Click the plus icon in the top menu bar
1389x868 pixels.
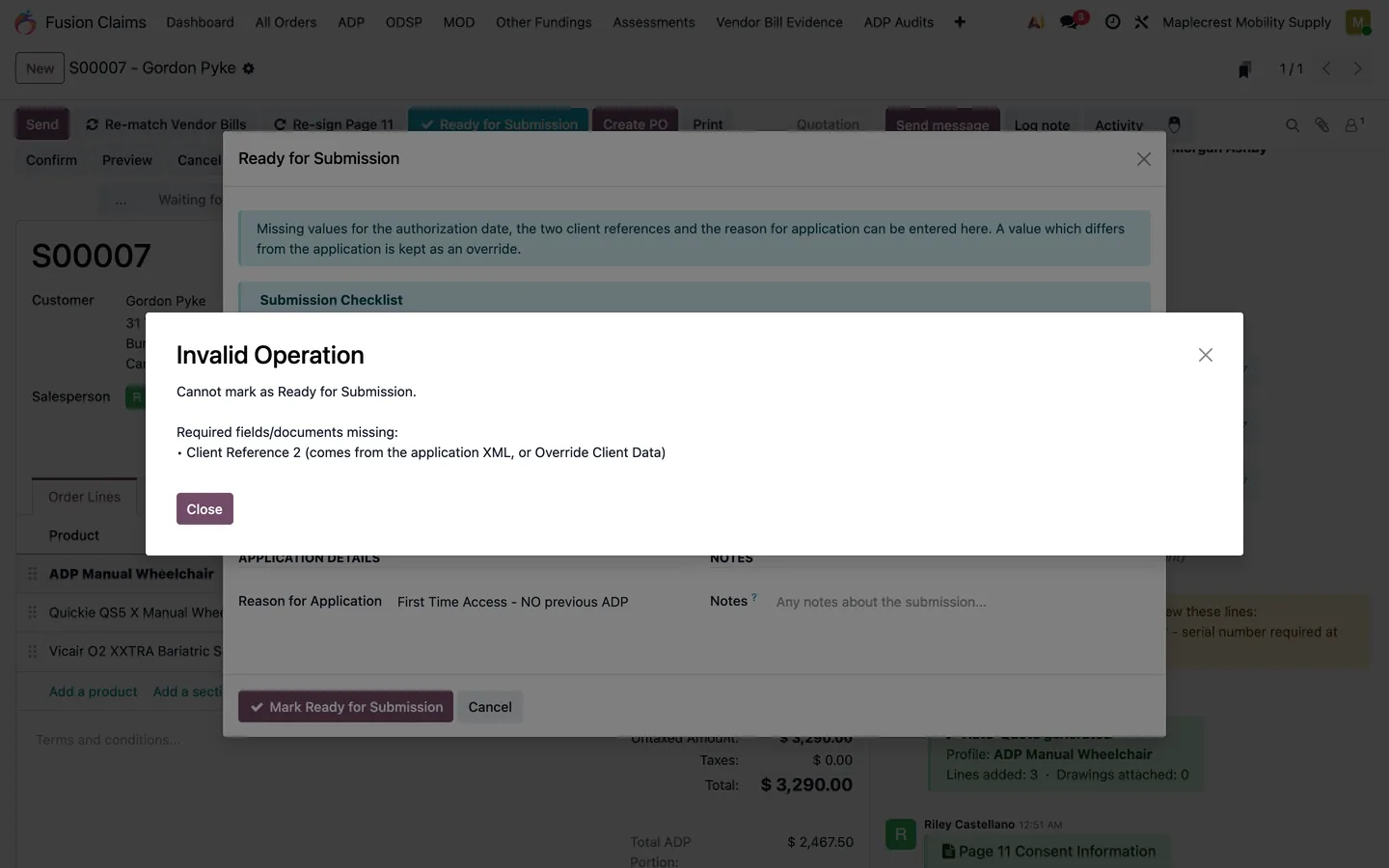(960, 22)
